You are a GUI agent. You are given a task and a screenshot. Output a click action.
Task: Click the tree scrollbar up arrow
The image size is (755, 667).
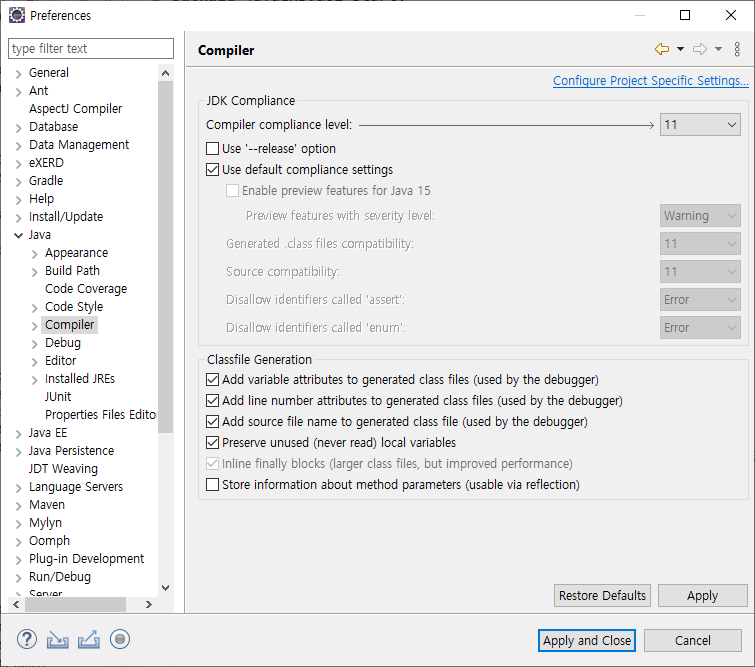coord(165,73)
